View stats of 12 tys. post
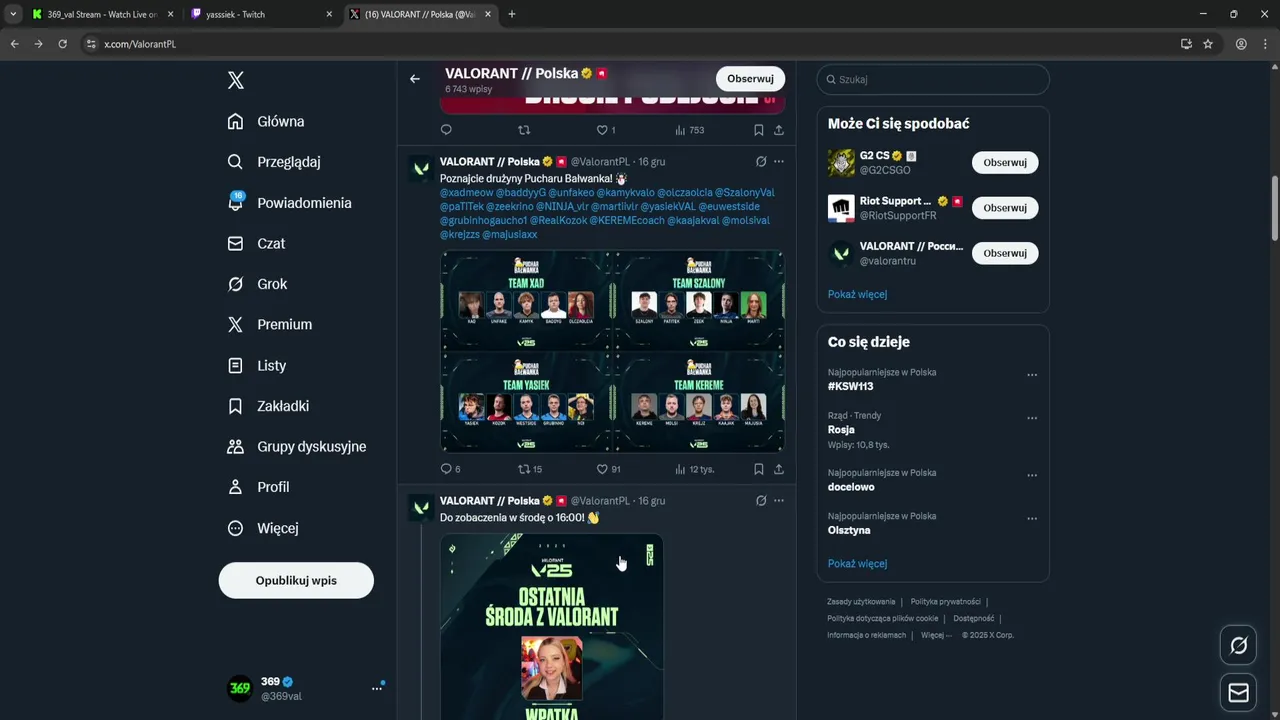Image resolution: width=1280 pixels, height=720 pixels. click(x=694, y=469)
